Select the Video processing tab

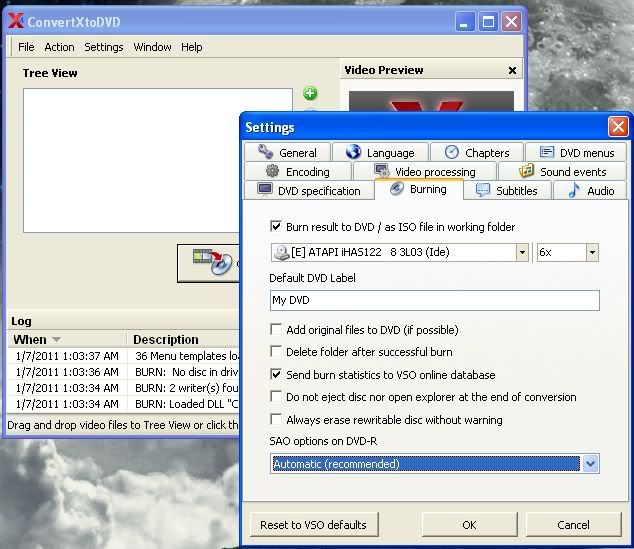click(x=425, y=171)
